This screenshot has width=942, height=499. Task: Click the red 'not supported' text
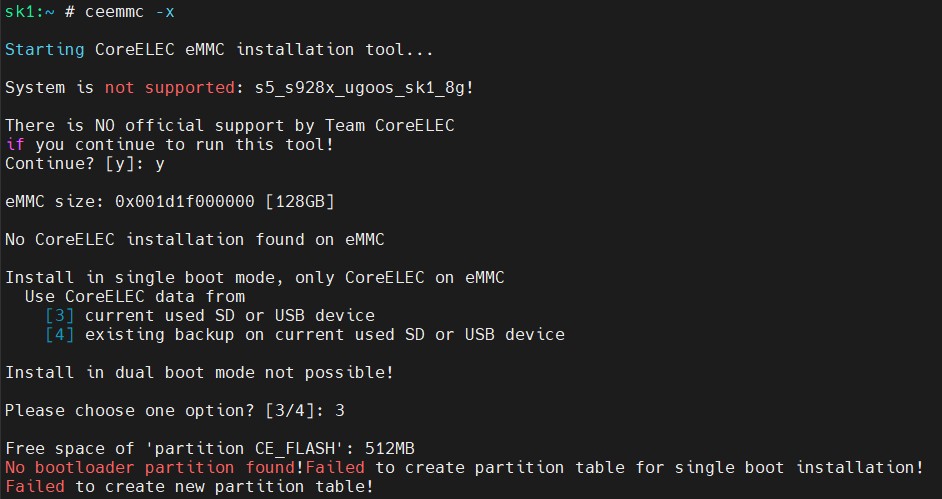tap(166, 87)
